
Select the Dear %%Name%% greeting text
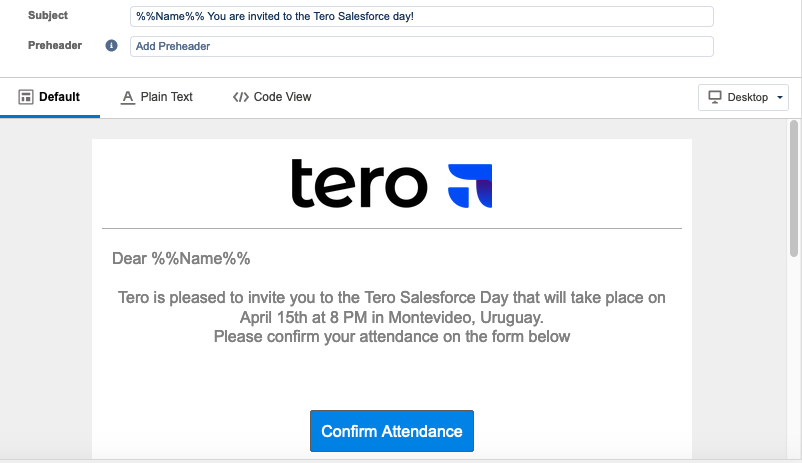click(181, 259)
